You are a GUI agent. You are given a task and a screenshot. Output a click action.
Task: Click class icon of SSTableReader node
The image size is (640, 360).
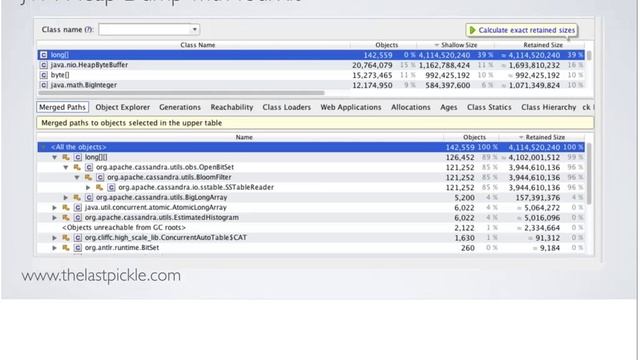[x=111, y=187]
